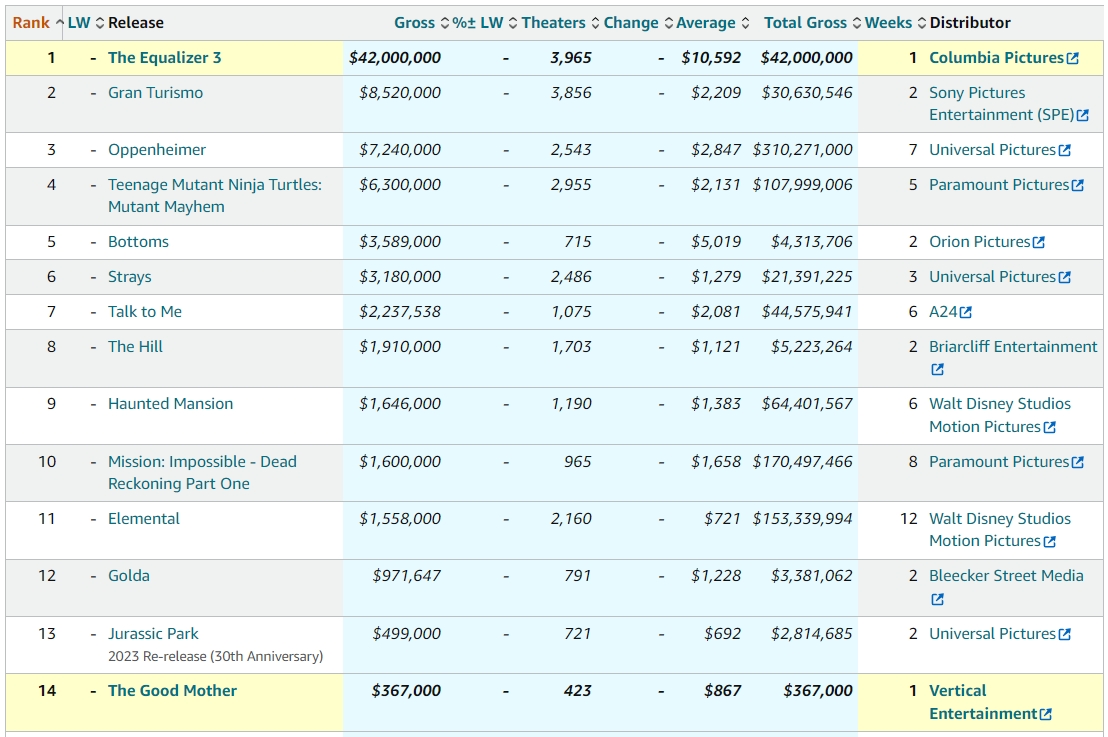Open Paramount Pictures link in Ninja Turtles row
The width and height of the screenshot is (1108, 737).
[x=999, y=185]
